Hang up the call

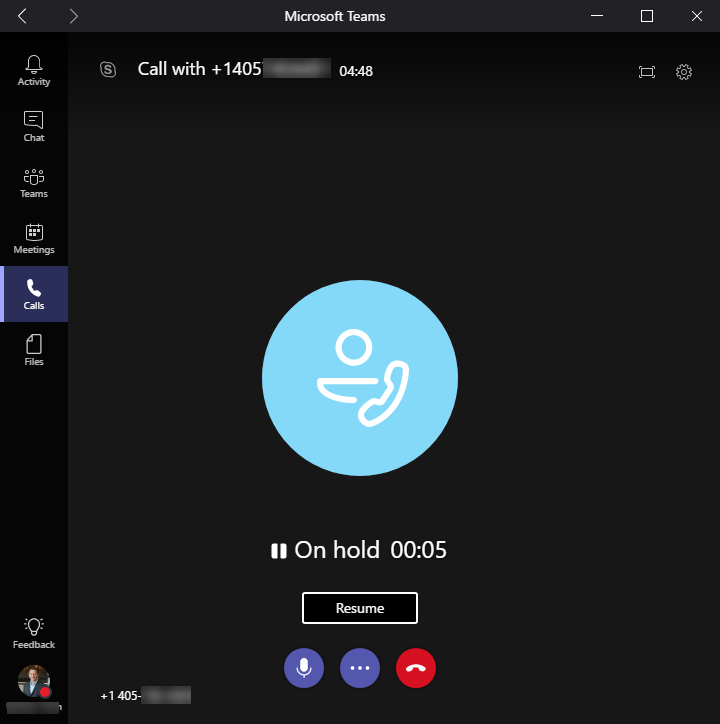coord(416,668)
